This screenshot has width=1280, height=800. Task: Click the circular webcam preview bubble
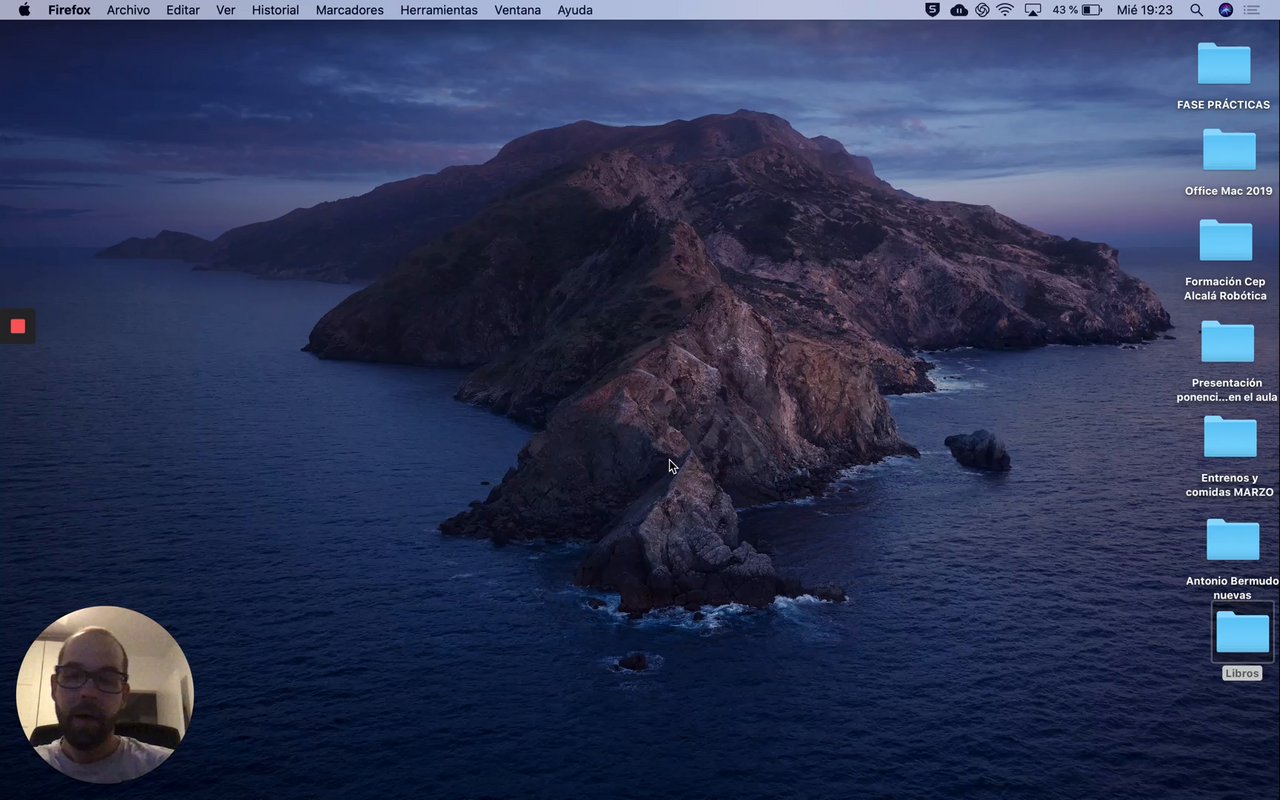click(104, 694)
